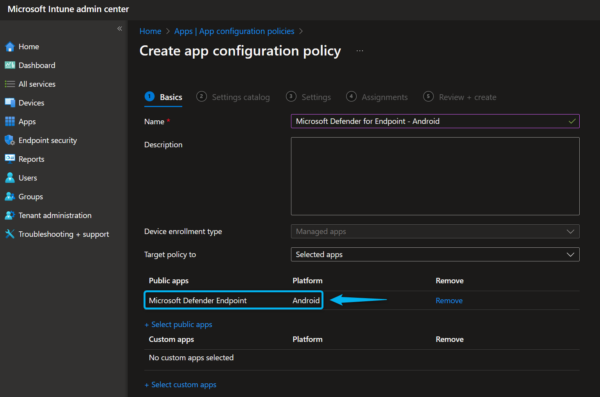600x397 pixels.
Task: Click step 1 circle of Basics
Action: coord(150,96)
